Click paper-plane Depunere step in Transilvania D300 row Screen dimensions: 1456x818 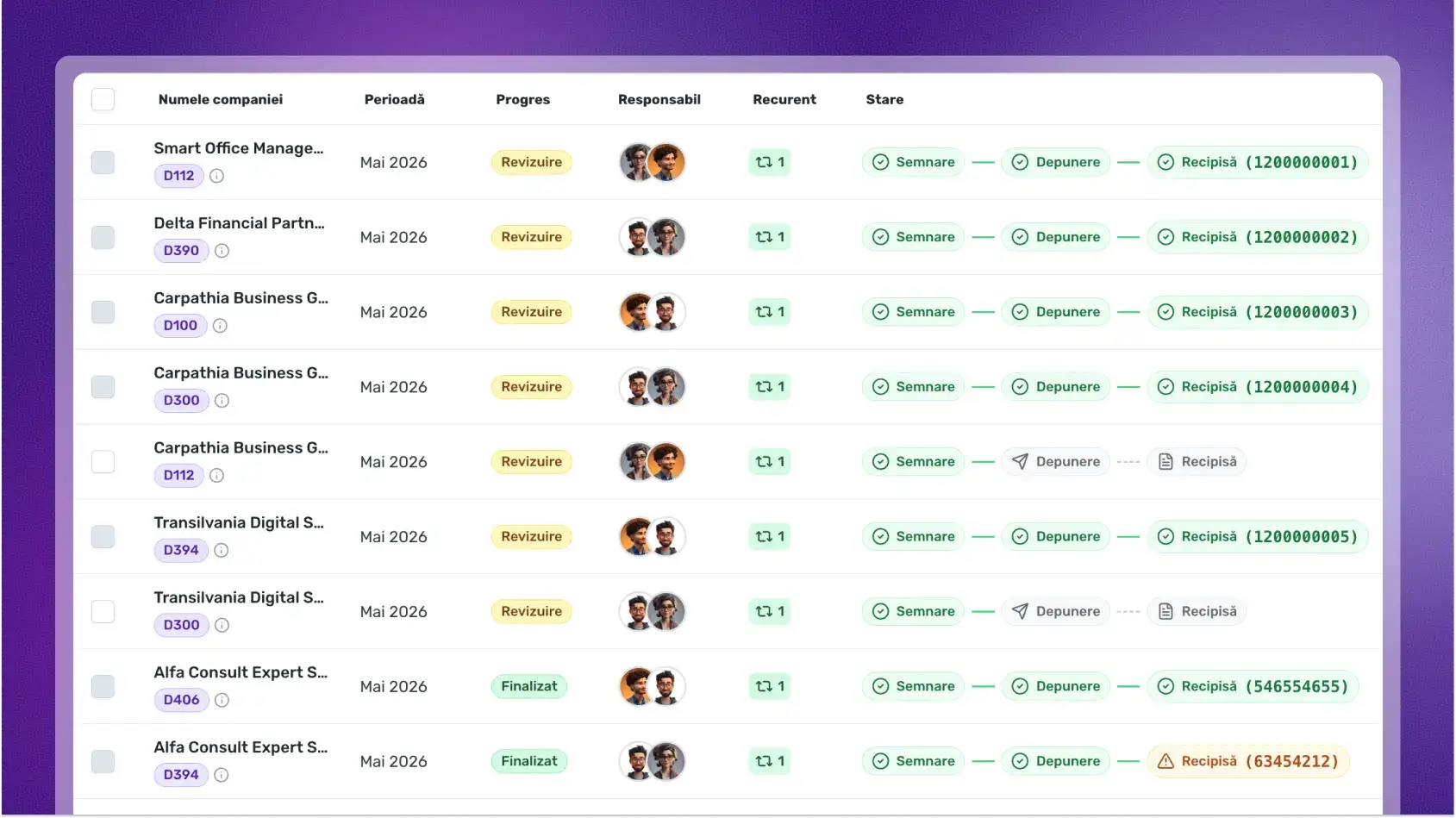click(x=1056, y=611)
